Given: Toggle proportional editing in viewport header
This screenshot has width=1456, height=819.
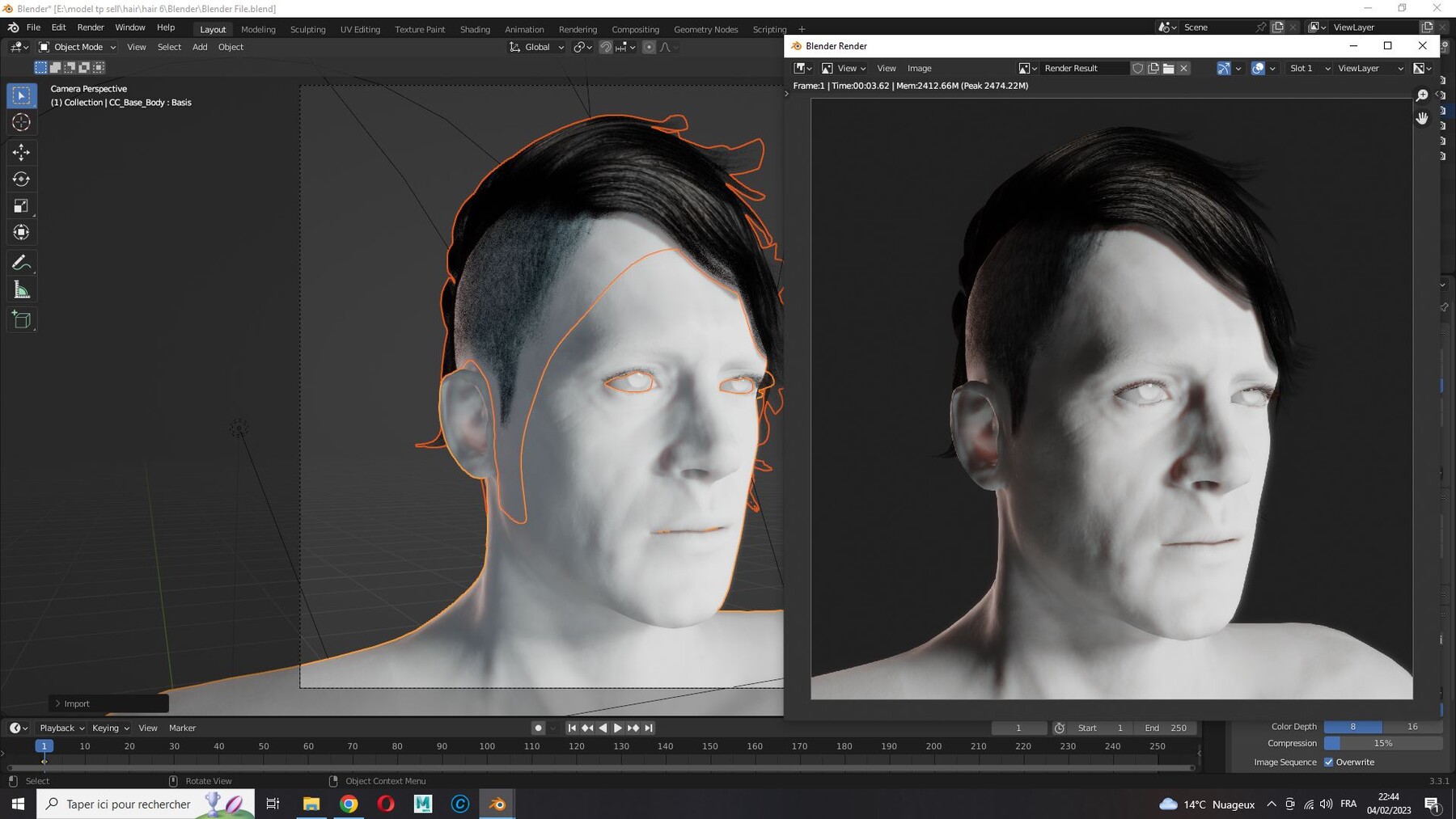Looking at the screenshot, I should [649, 48].
